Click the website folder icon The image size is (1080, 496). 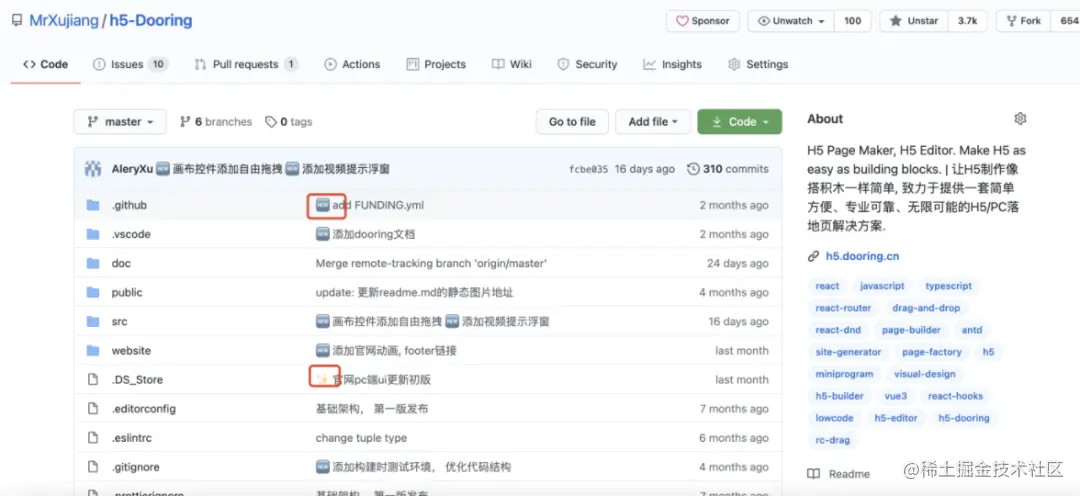tap(93, 351)
